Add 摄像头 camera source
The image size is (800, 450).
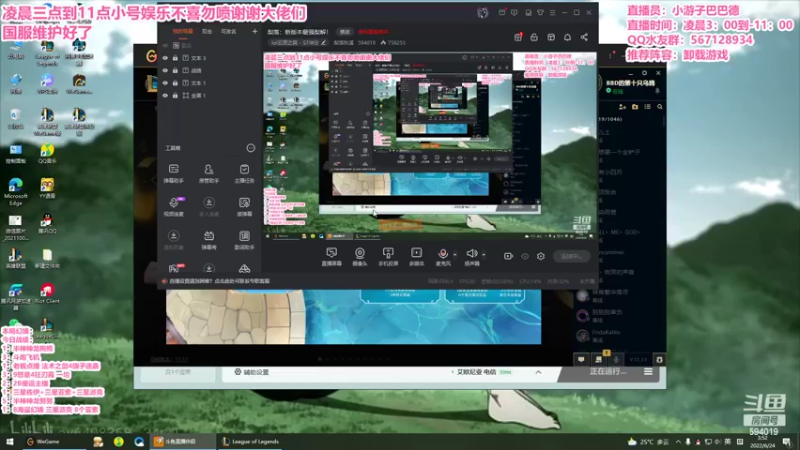pos(360,257)
